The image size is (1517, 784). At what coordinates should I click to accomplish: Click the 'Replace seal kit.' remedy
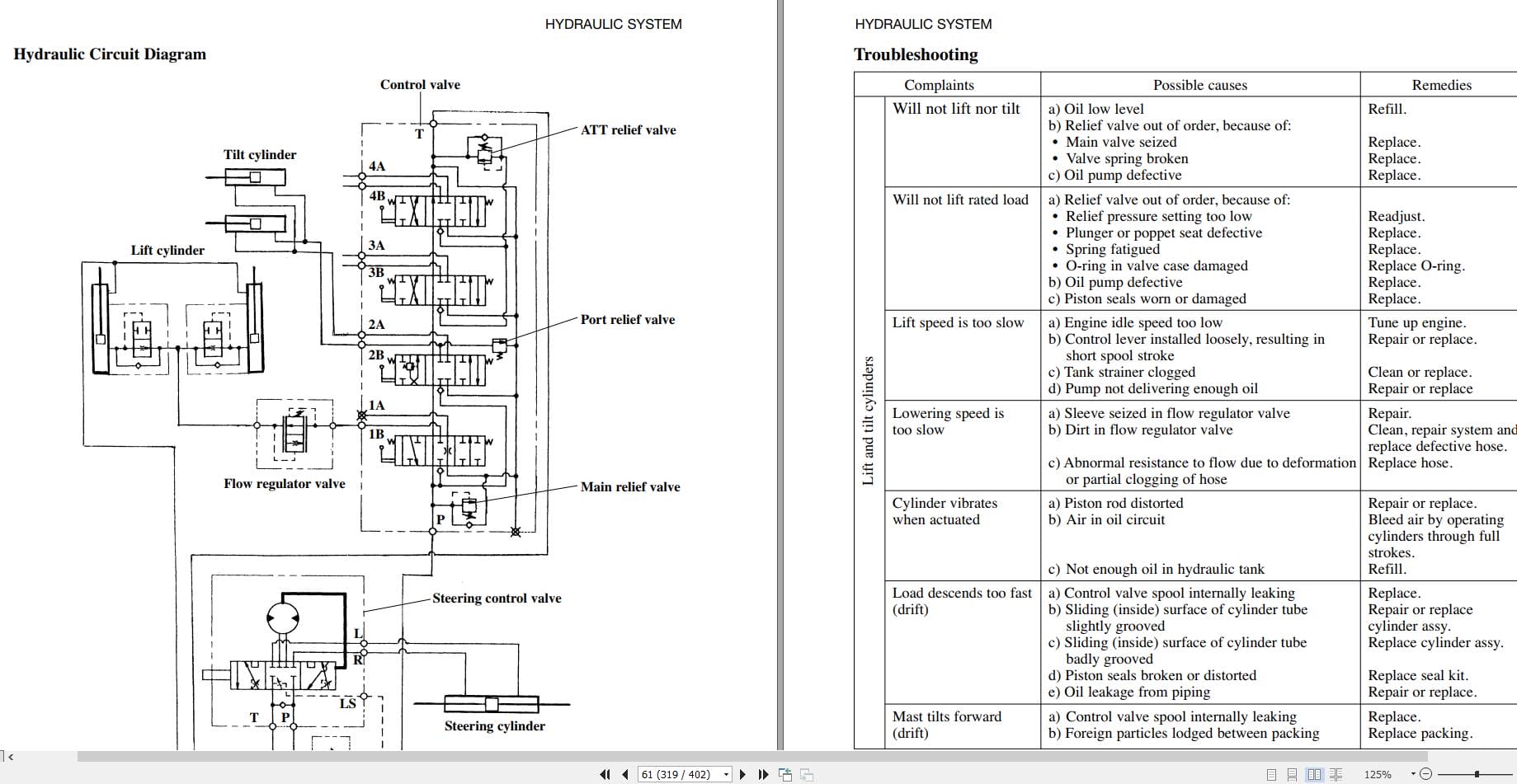coord(1418,675)
